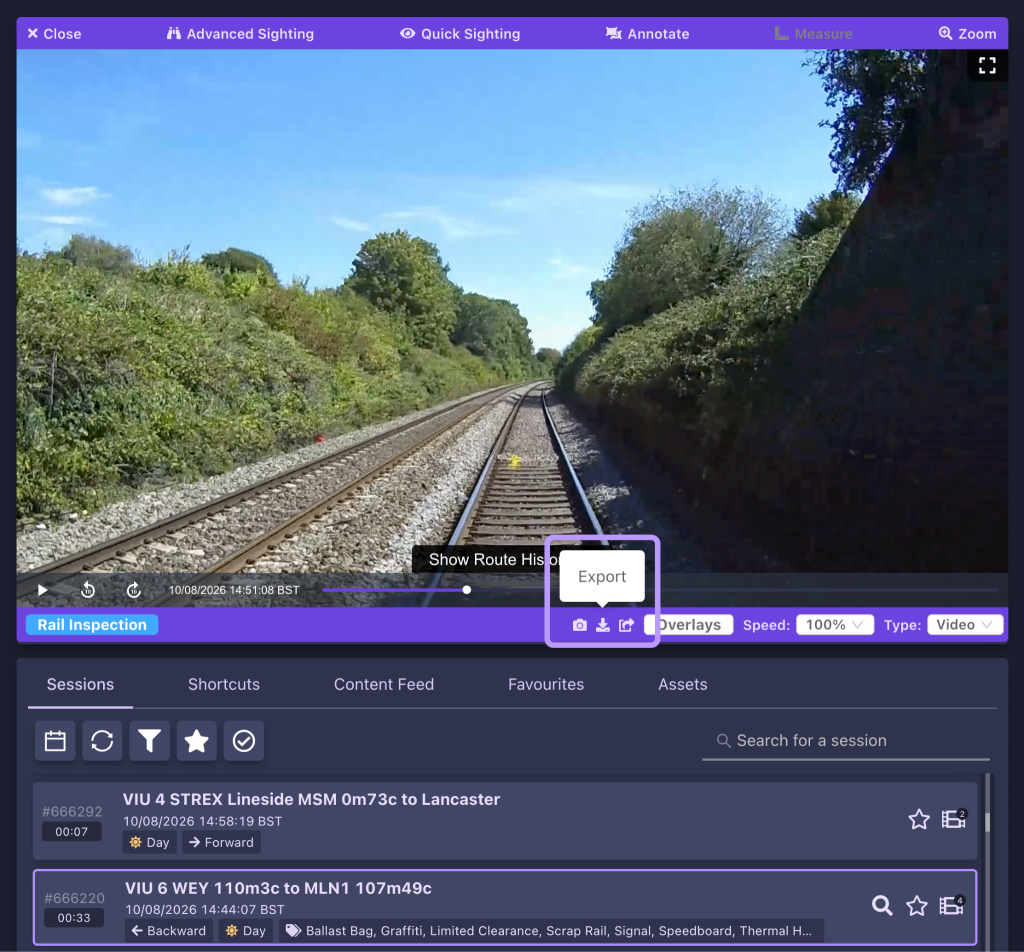Skip forward 10 seconds in video

(134, 590)
